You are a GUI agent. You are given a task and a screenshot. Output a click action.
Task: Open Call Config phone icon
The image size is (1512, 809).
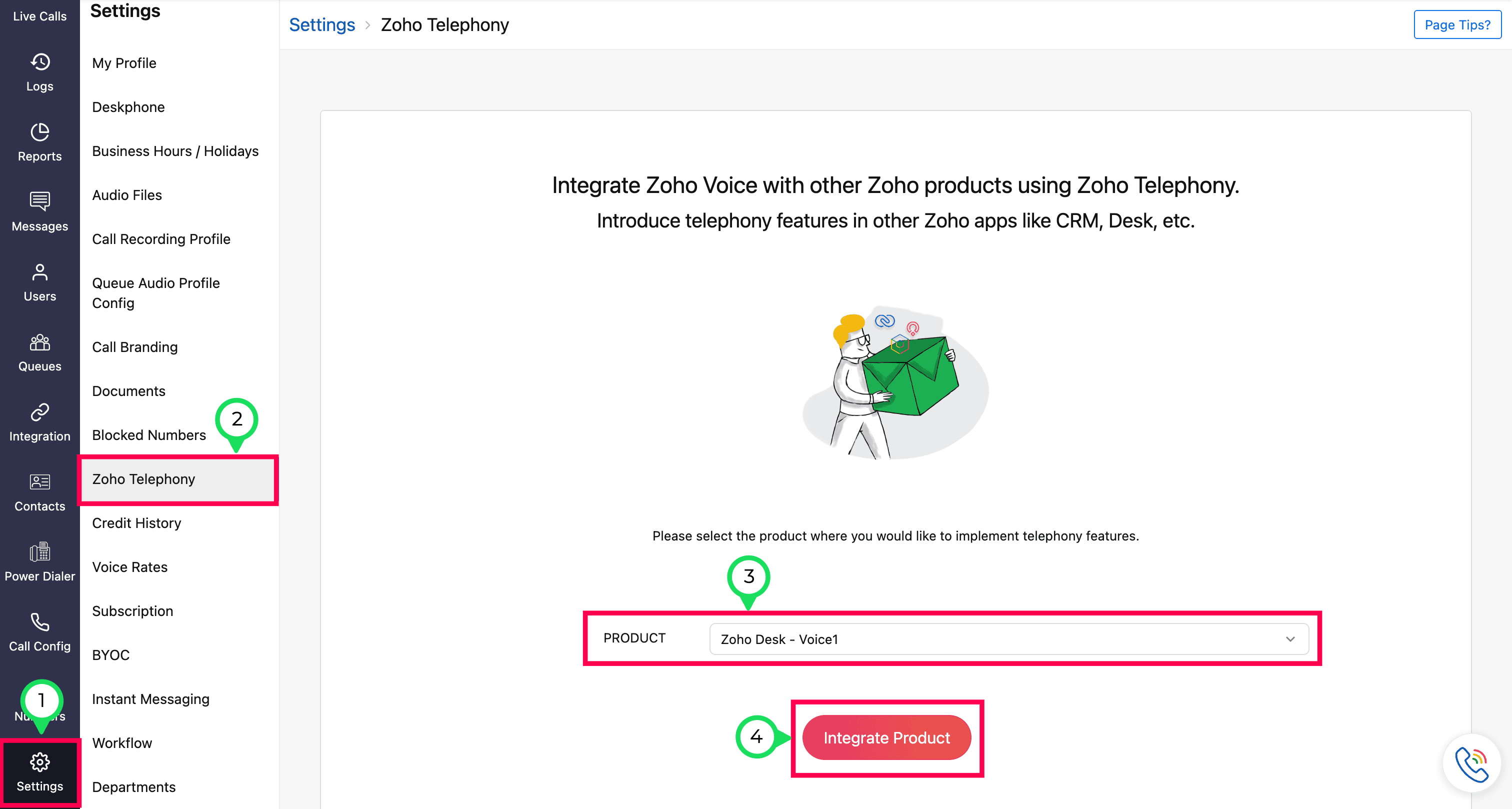[40, 621]
